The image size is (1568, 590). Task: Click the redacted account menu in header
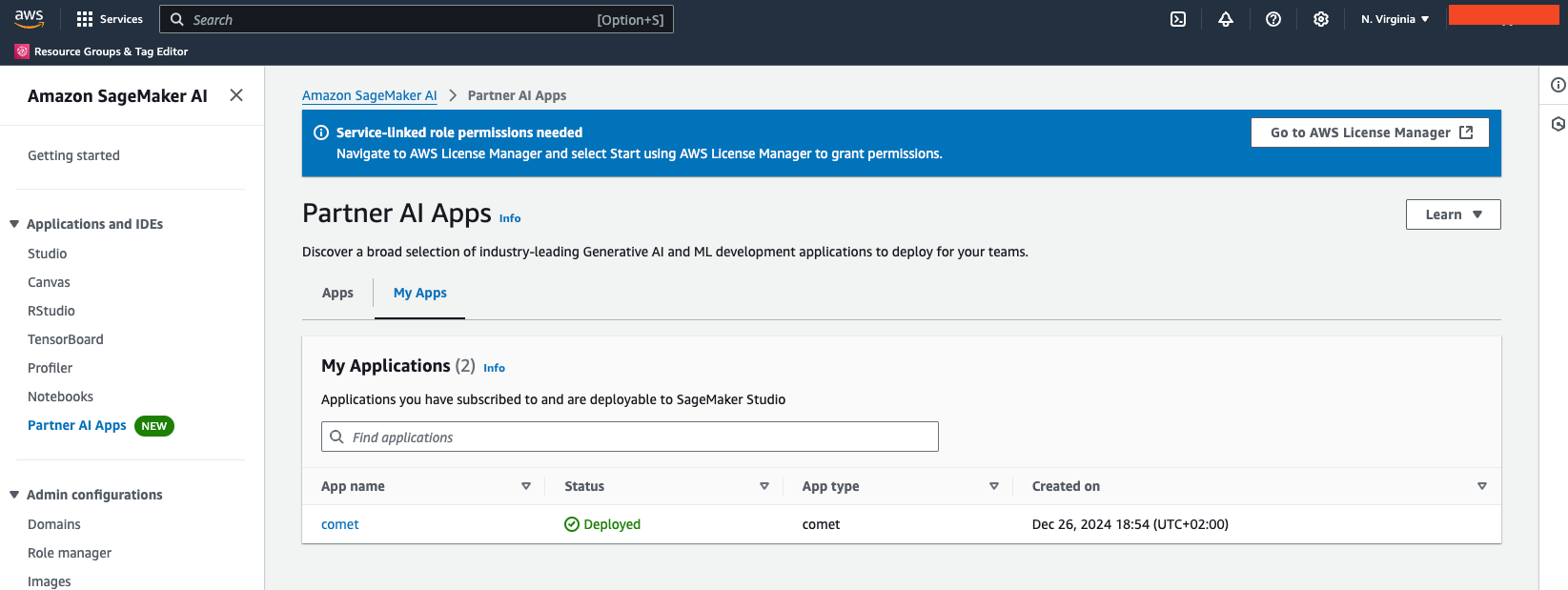tap(1503, 14)
